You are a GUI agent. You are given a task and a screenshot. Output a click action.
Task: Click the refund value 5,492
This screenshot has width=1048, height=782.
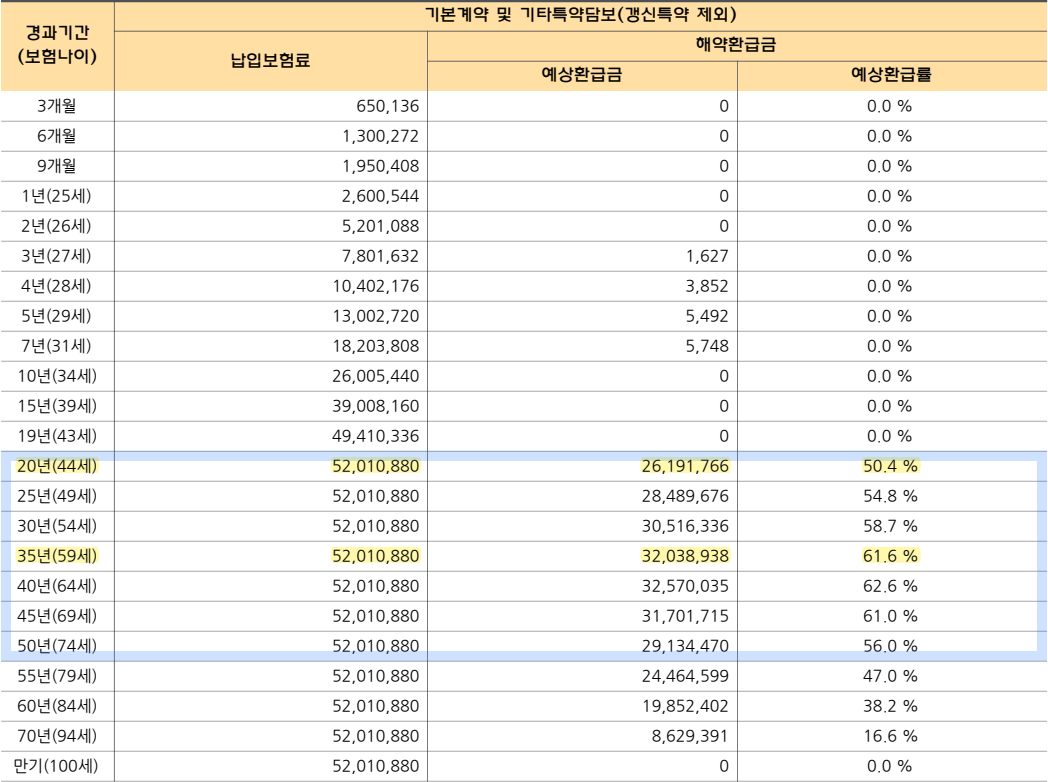pyautogui.click(x=707, y=317)
